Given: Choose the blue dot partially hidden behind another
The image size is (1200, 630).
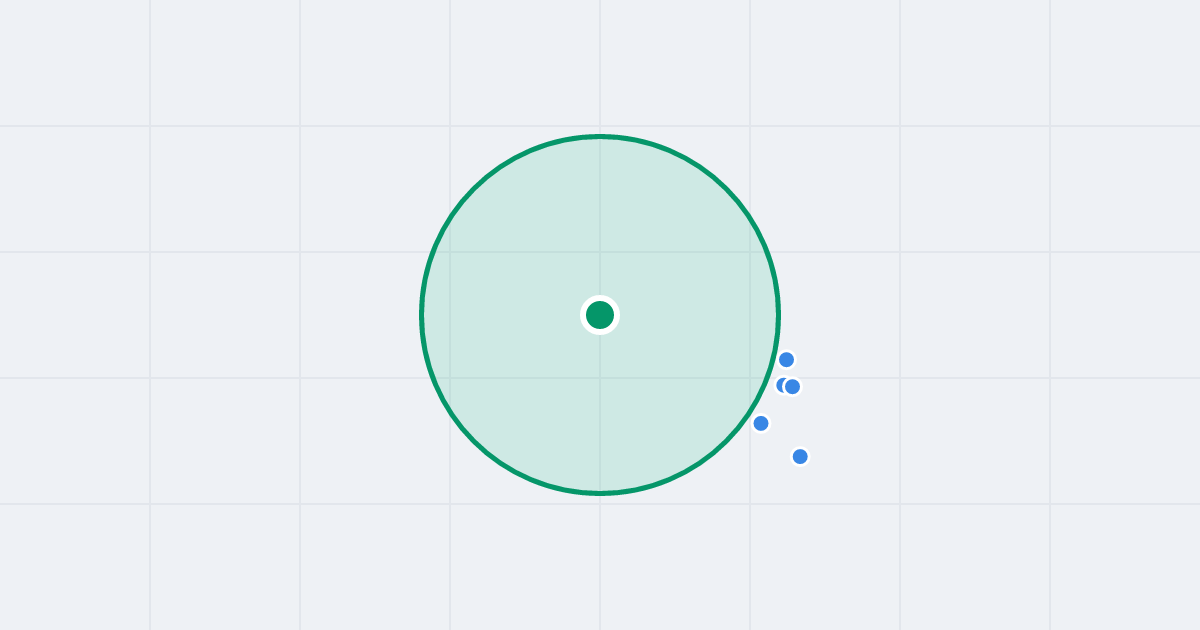Looking at the screenshot, I should coord(782,385).
